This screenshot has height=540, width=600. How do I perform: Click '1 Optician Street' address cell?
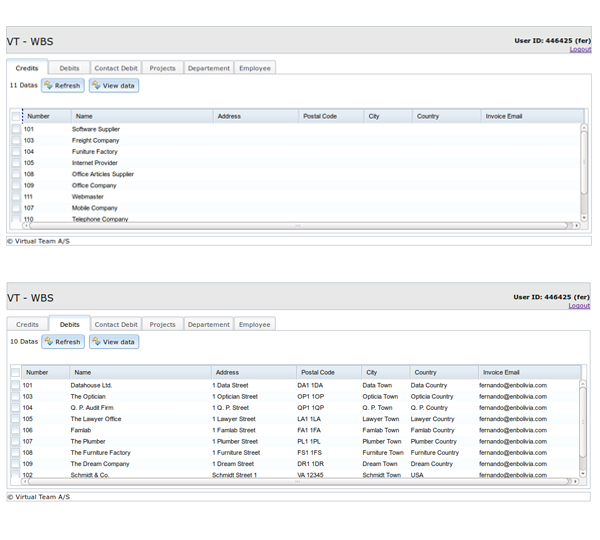click(235, 396)
